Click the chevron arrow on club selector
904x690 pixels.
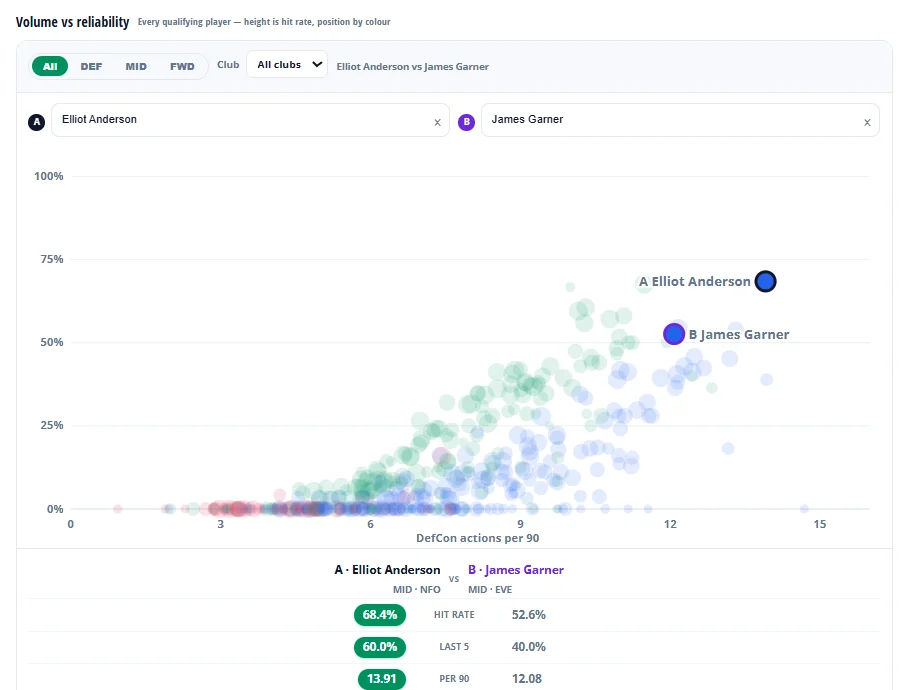(x=317, y=64)
